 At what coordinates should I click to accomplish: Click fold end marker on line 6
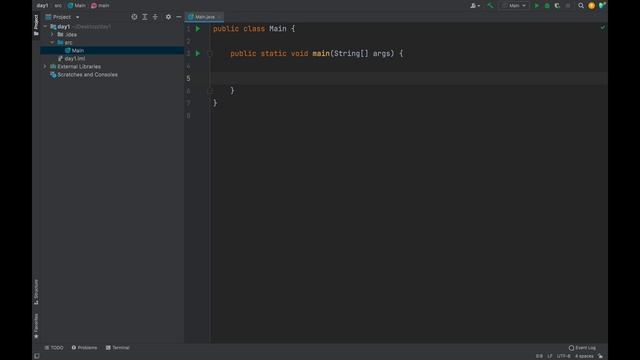(x=210, y=91)
